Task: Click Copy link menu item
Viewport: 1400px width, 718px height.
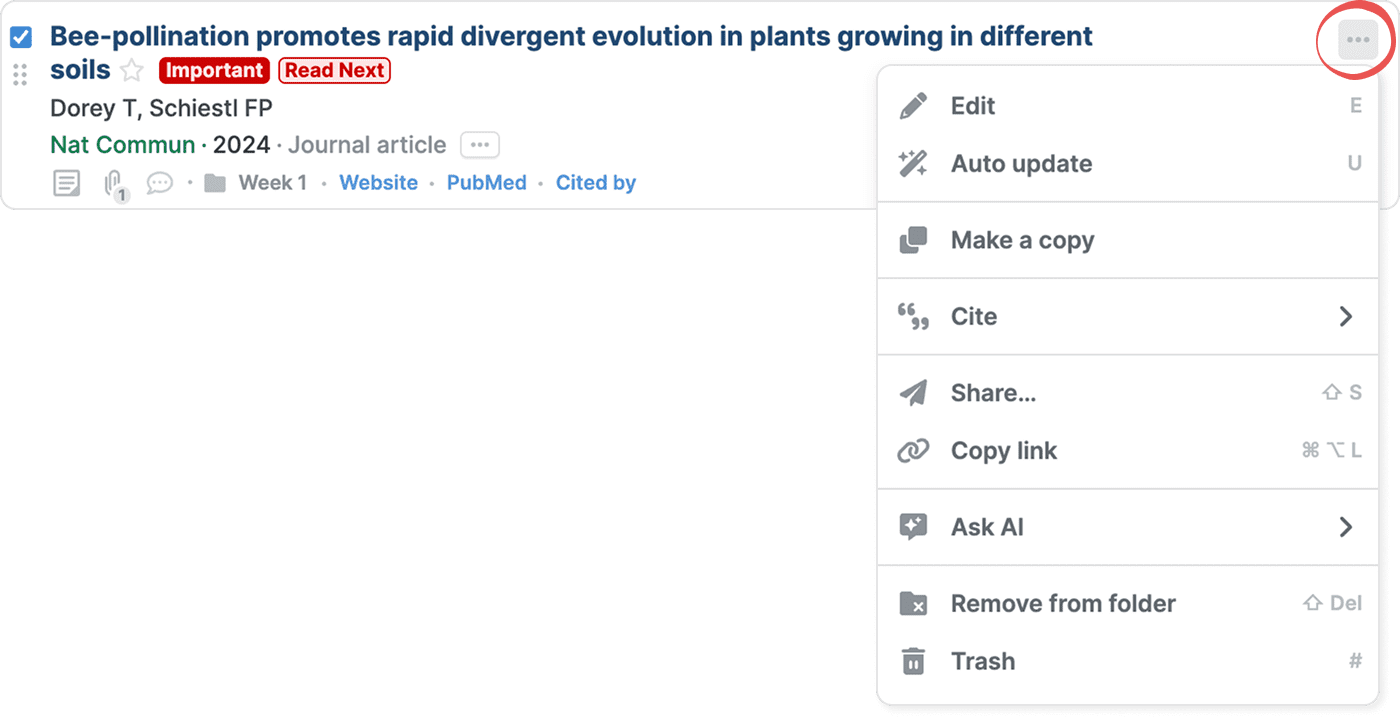Action: click(x=1003, y=451)
